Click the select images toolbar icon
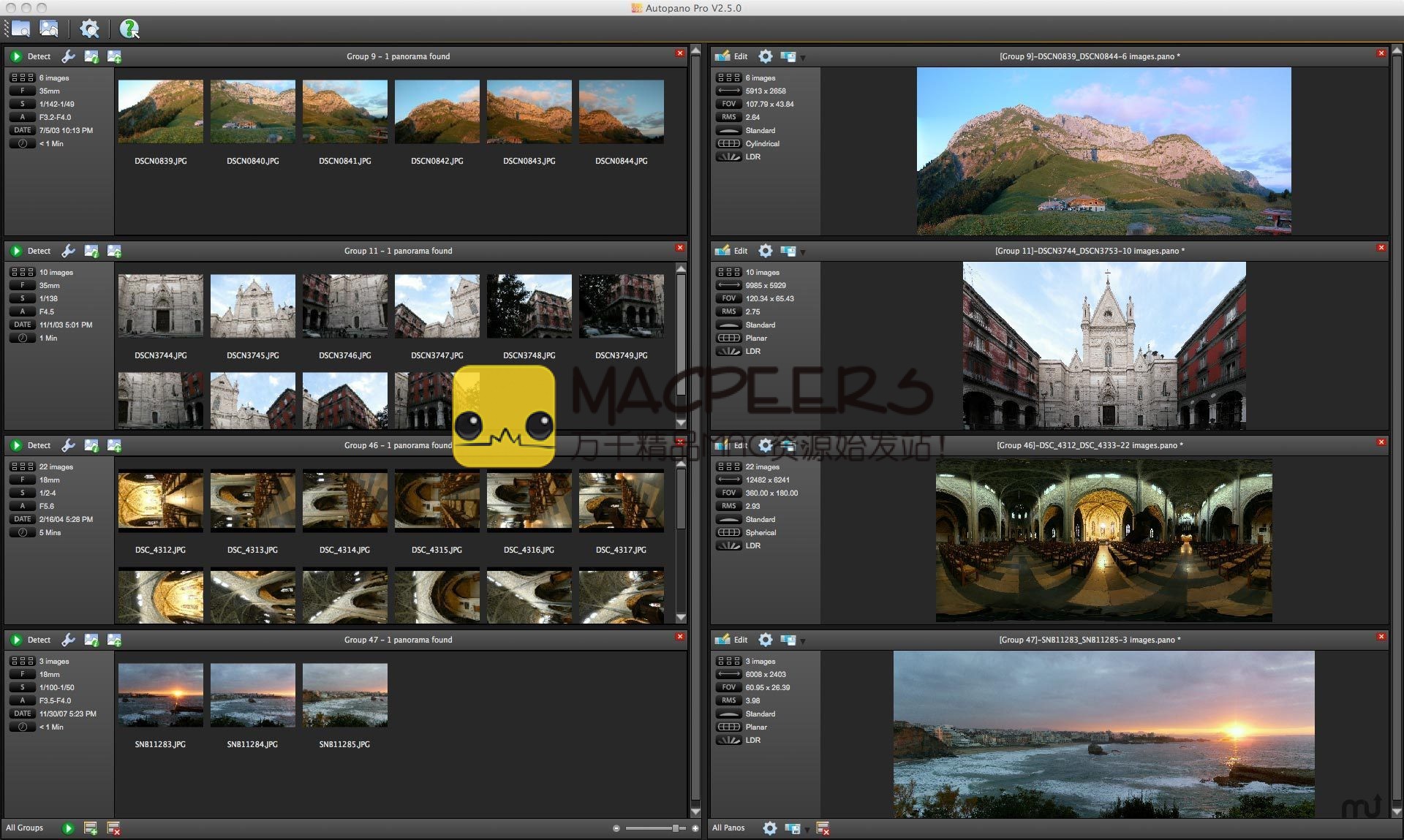 click(x=49, y=29)
